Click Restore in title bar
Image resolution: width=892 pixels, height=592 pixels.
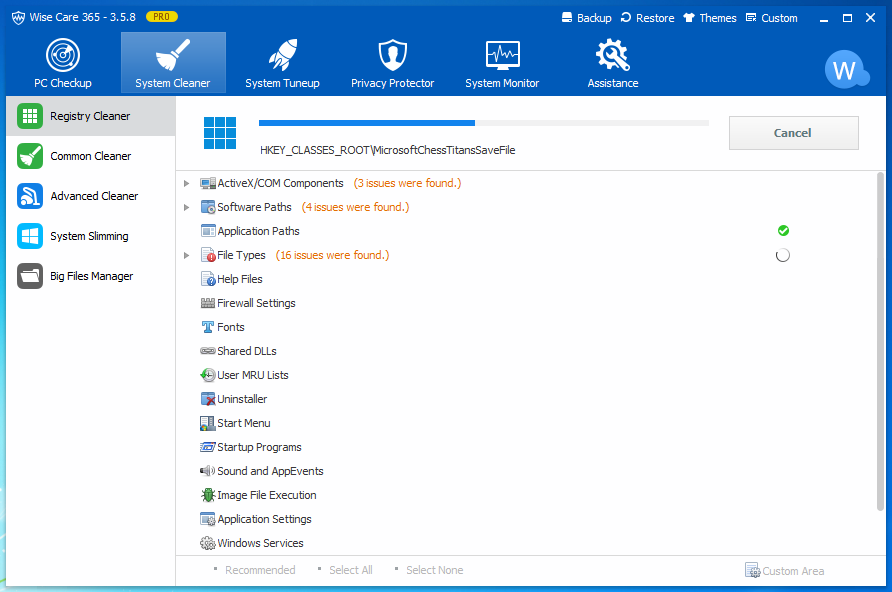647,18
